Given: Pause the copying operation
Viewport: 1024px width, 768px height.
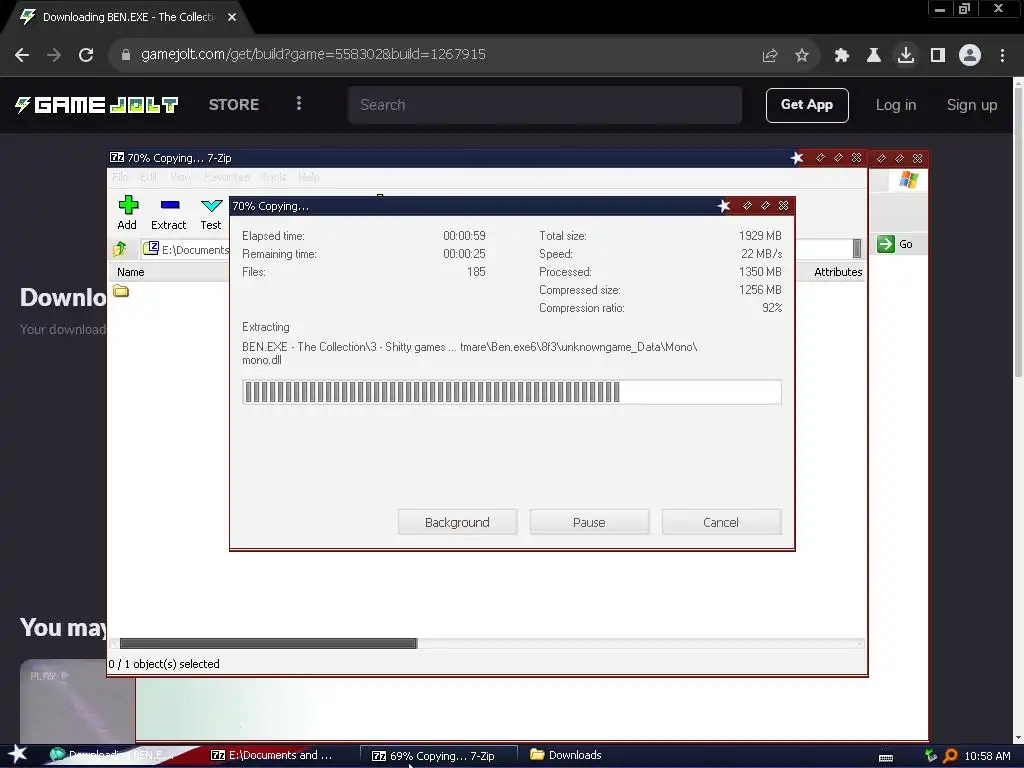Looking at the screenshot, I should 589,522.
